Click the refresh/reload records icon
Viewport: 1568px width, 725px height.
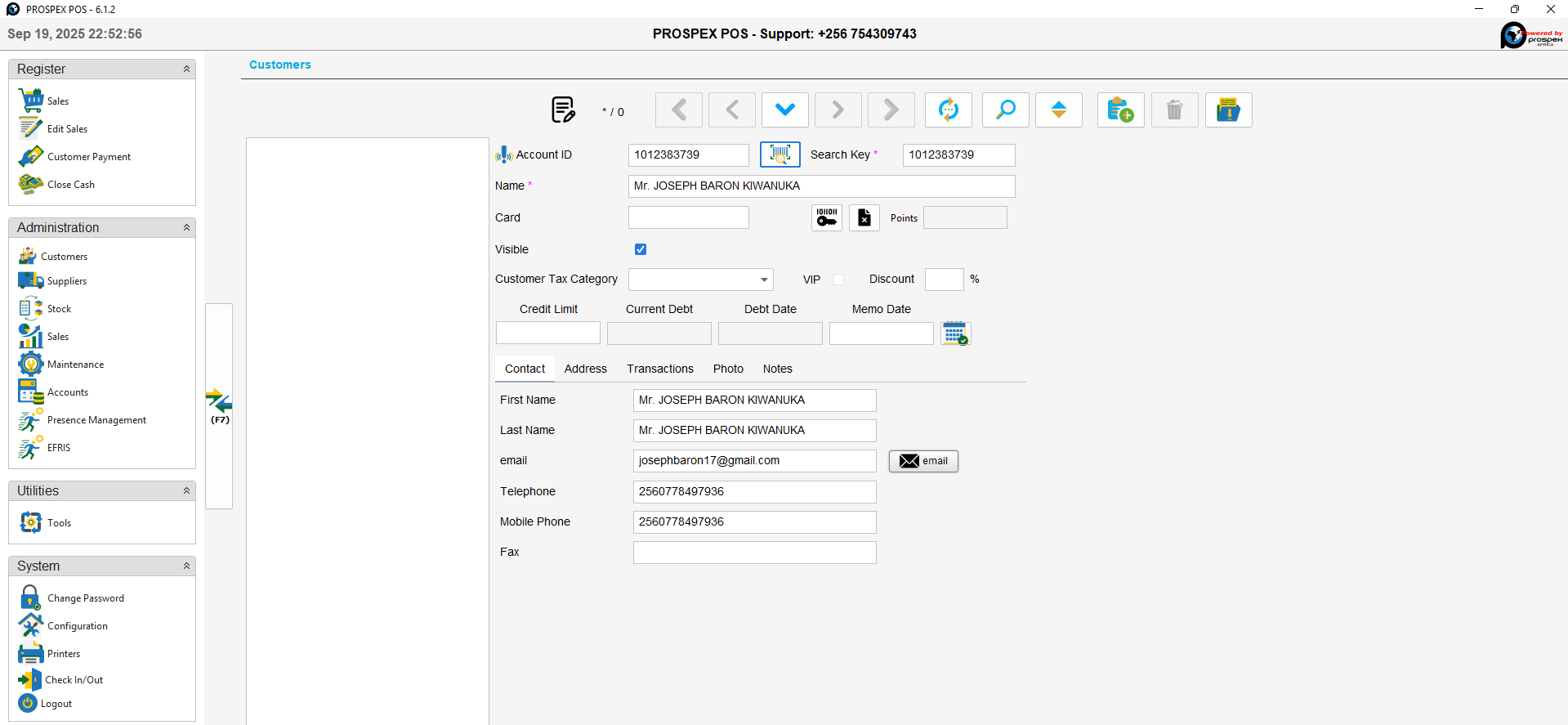click(948, 110)
